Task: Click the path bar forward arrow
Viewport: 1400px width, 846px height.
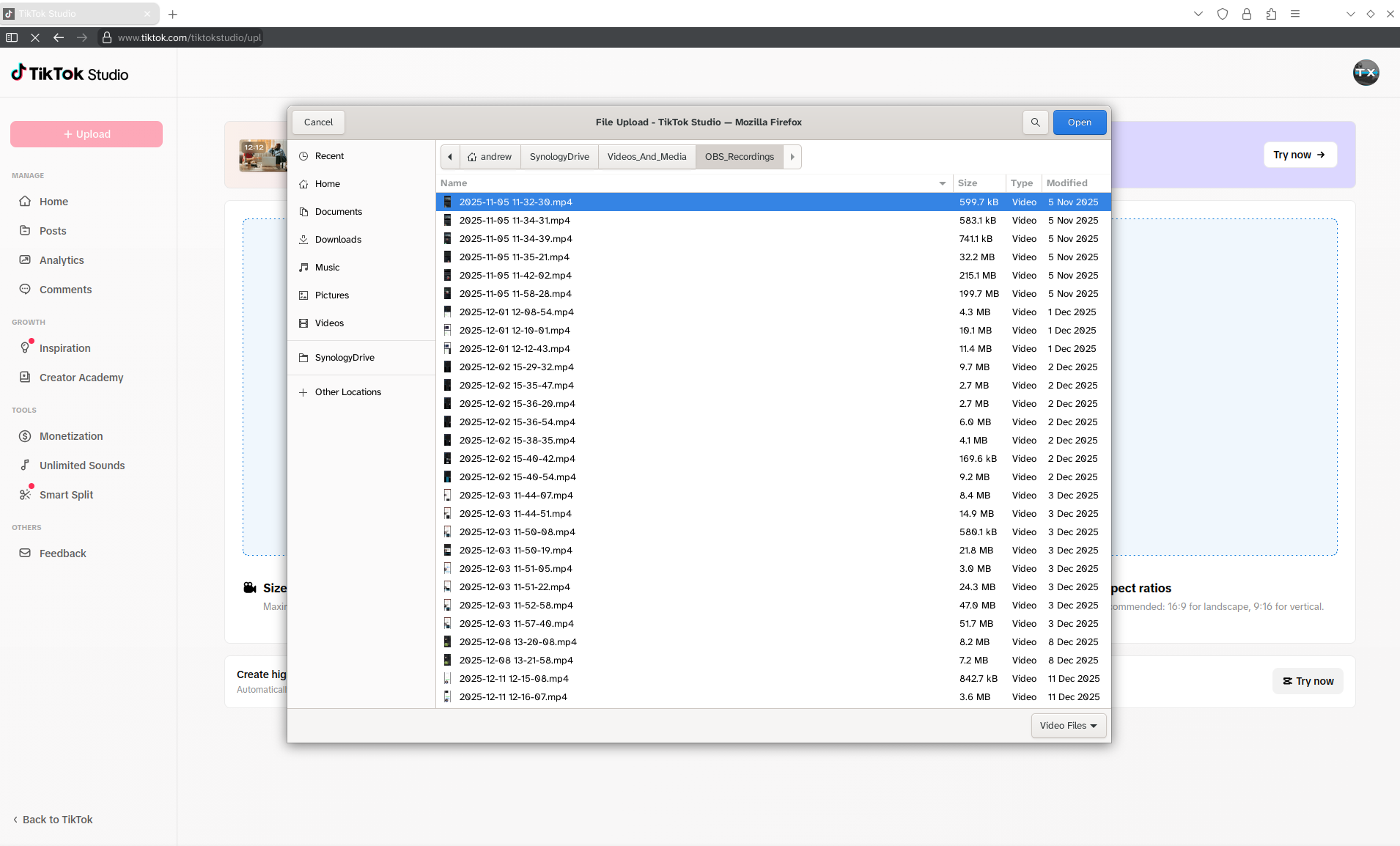Action: click(x=792, y=157)
